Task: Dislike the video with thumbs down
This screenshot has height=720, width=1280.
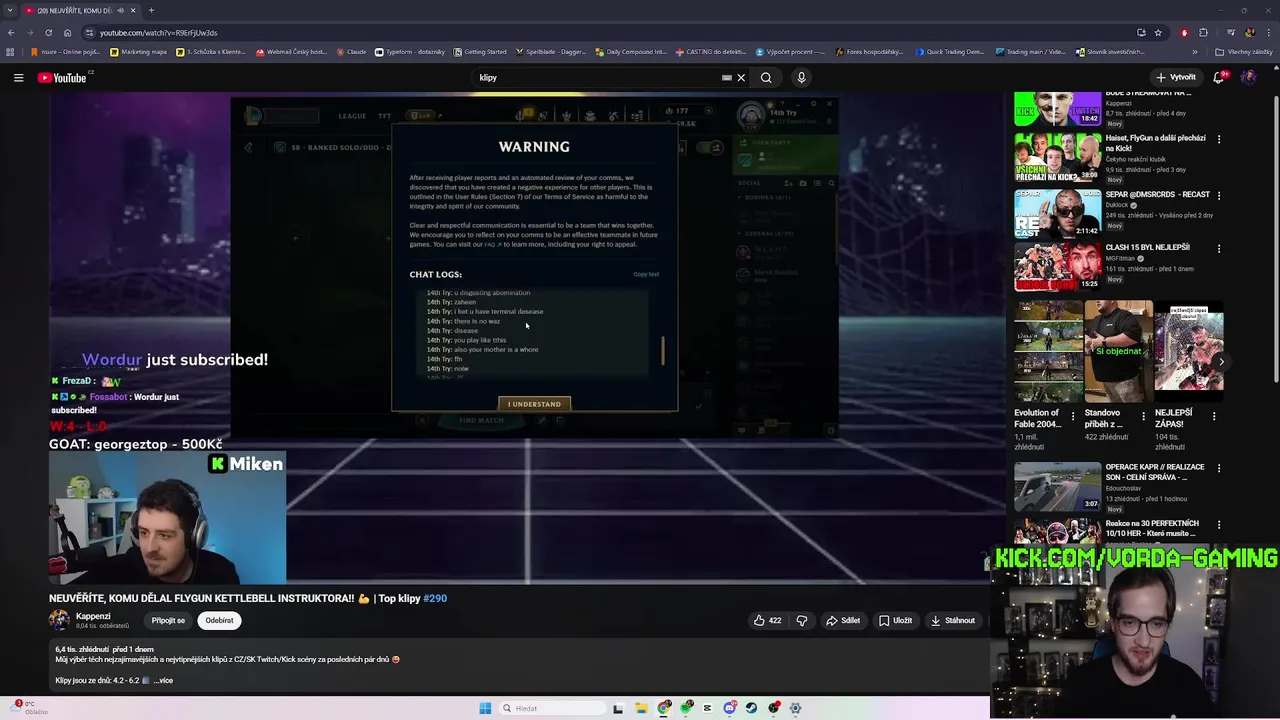Action: tap(801, 621)
